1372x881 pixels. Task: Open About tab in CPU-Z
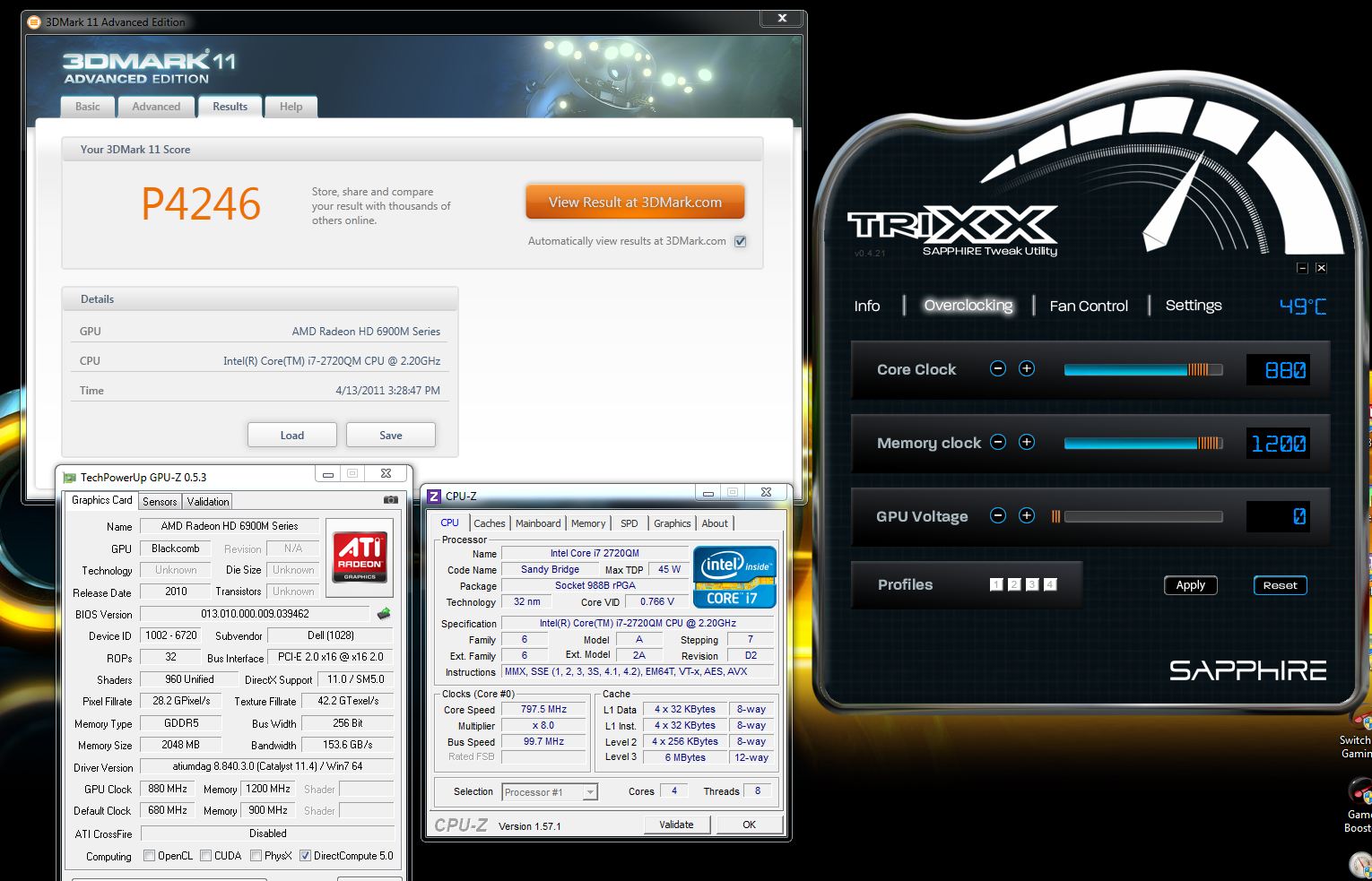pyautogui.click(x=715, y=523)
